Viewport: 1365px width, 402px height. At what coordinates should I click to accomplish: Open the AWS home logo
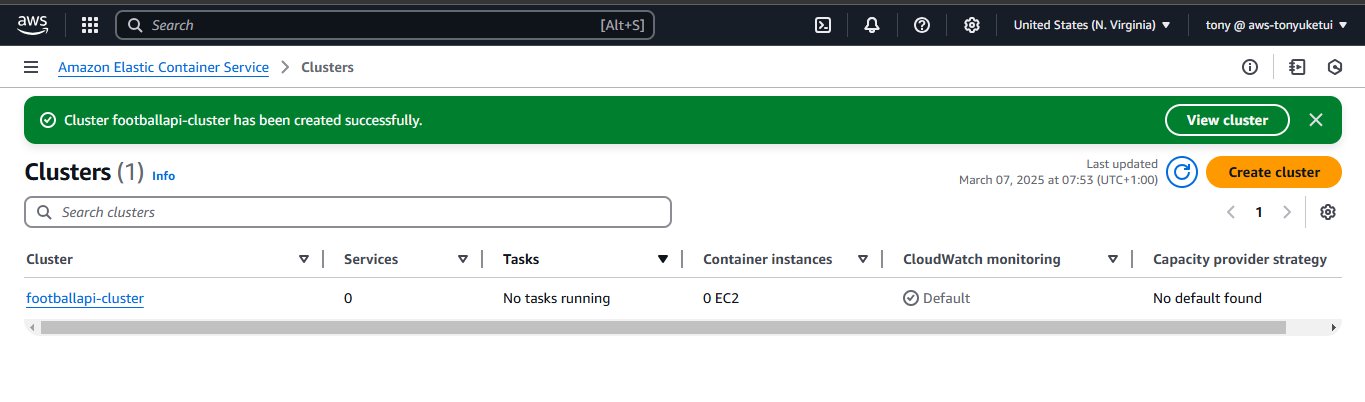(x=33, y=25)
